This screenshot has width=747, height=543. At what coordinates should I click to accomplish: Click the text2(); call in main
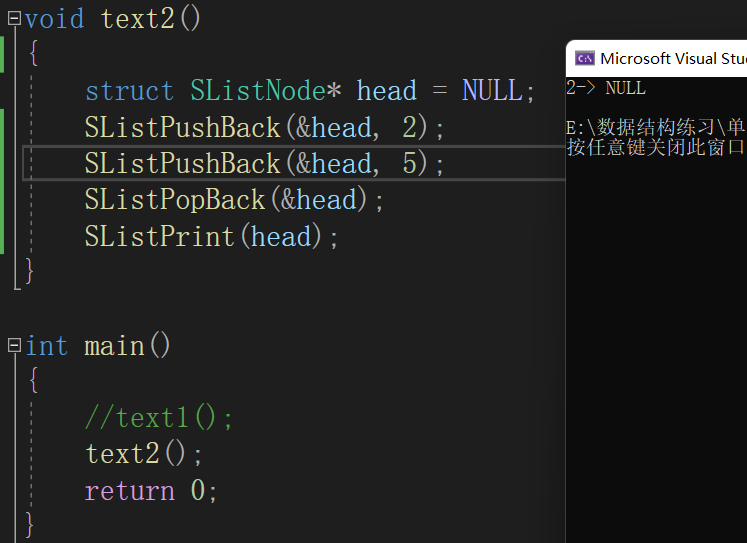144,453
